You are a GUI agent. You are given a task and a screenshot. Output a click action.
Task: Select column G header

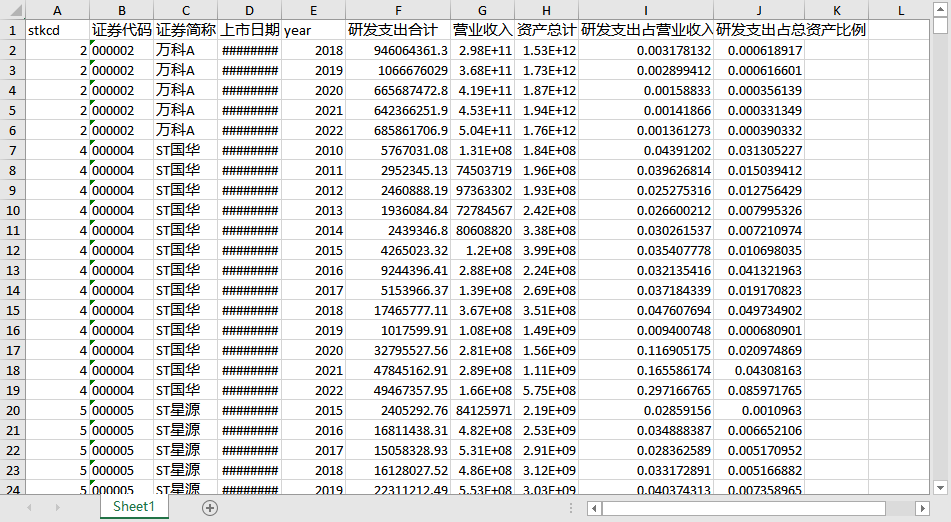pos(482,10)
